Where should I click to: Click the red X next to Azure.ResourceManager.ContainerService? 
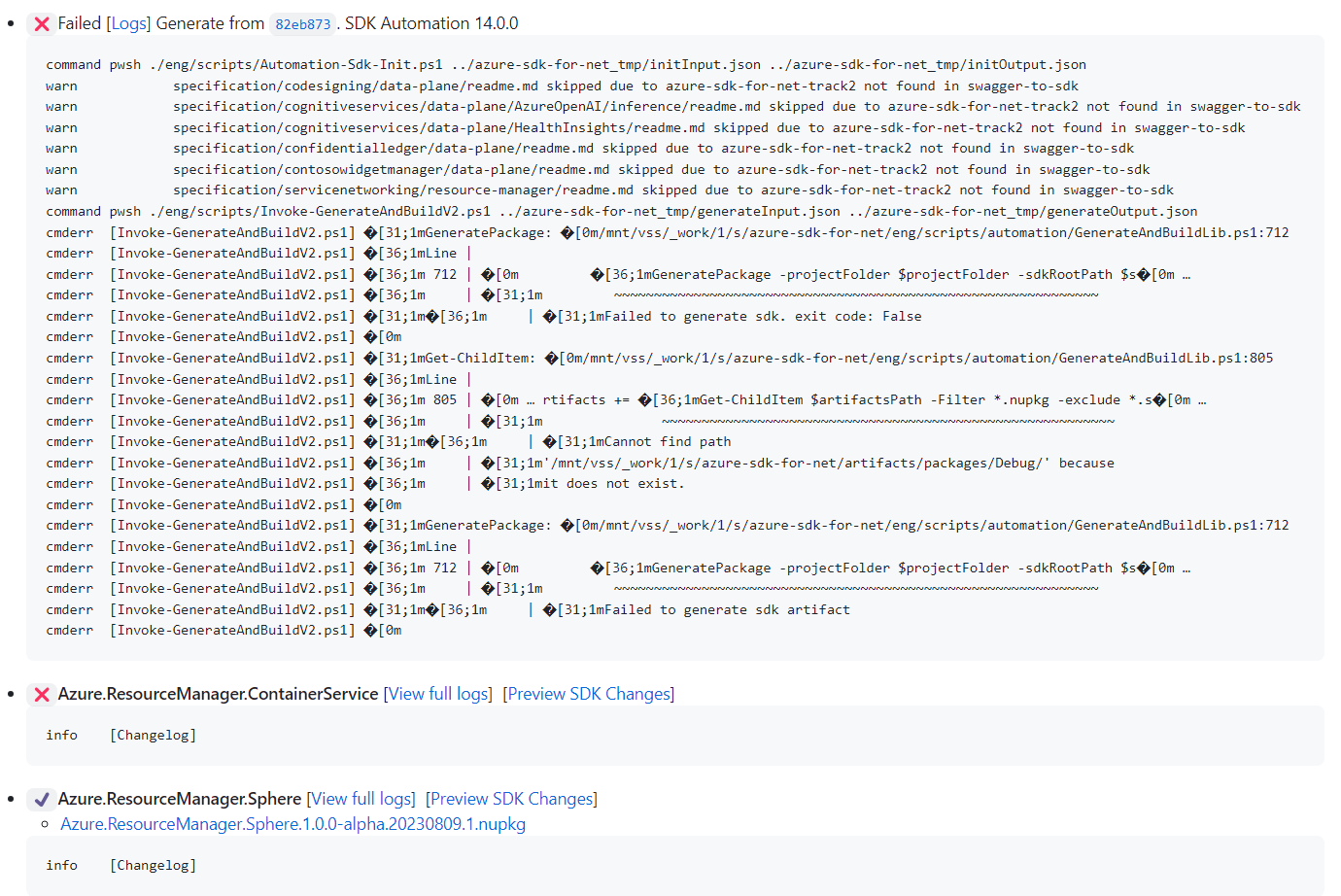(42, 694)
